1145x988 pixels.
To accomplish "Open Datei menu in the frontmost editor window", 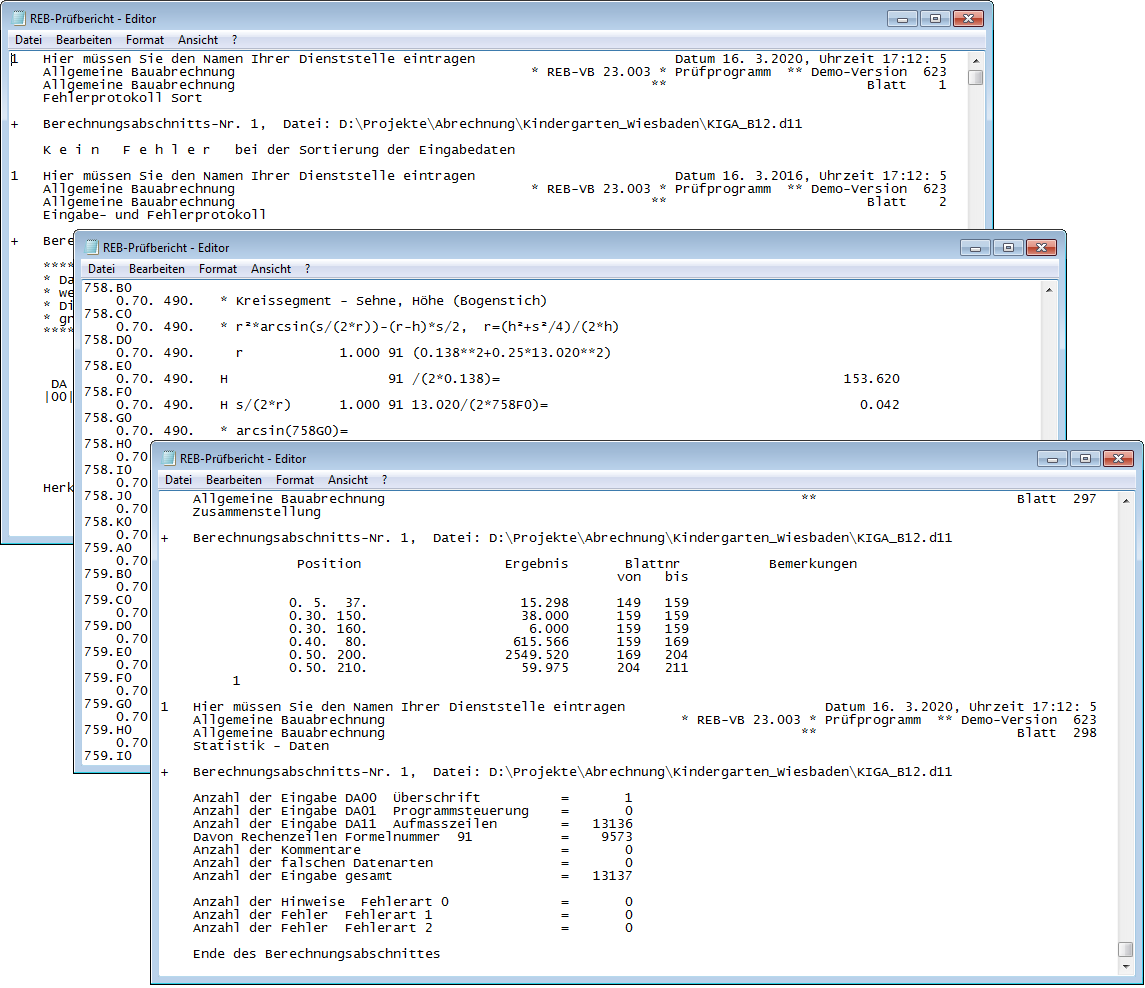I will click(179, 480).
